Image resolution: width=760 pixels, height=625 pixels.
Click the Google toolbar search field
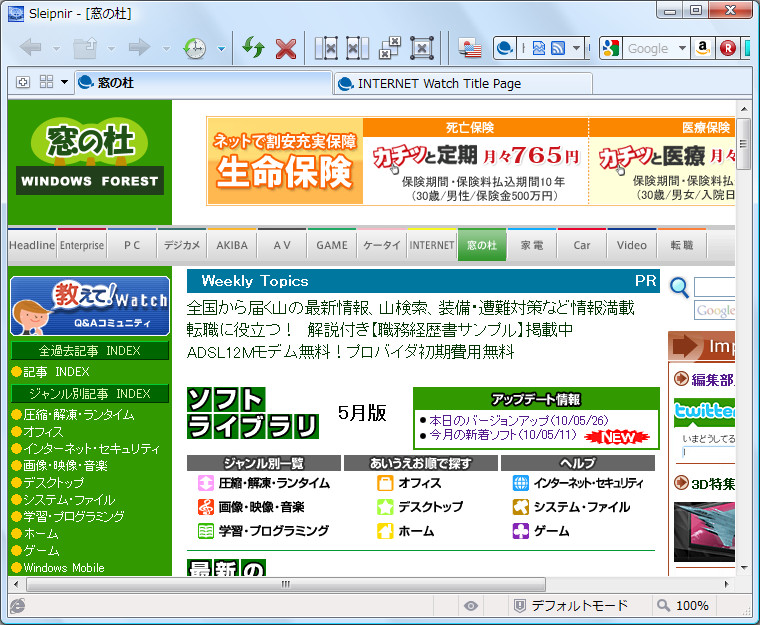tap(649, 48)
